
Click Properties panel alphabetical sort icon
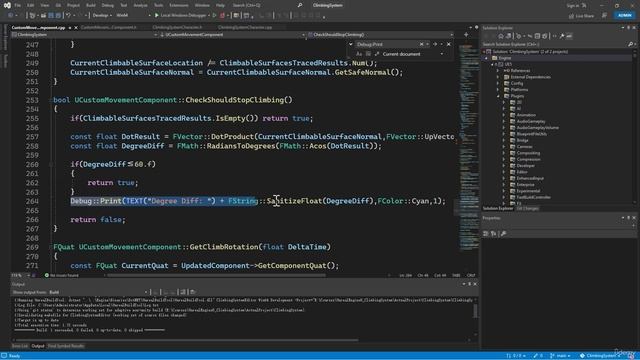494,233
